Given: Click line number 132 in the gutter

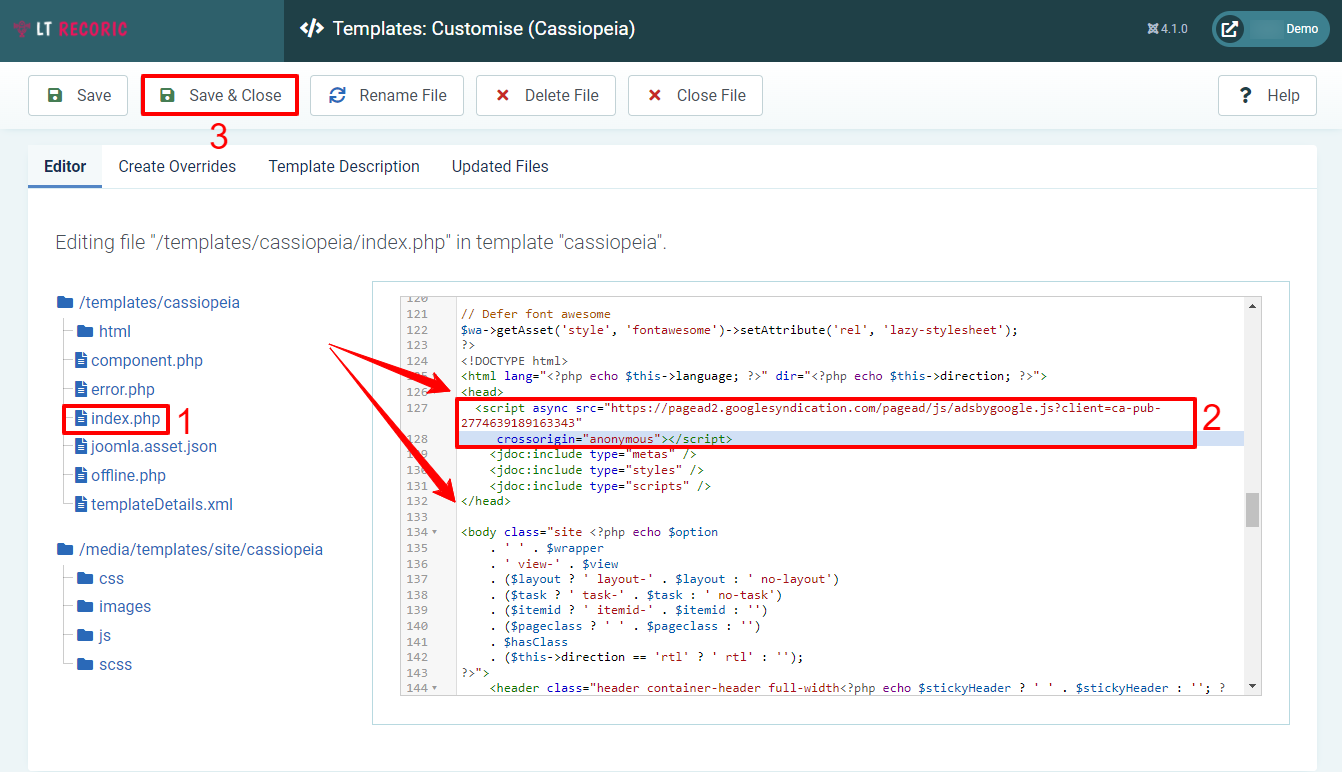Looking at the screenshot, I should (x=417, y=501).
